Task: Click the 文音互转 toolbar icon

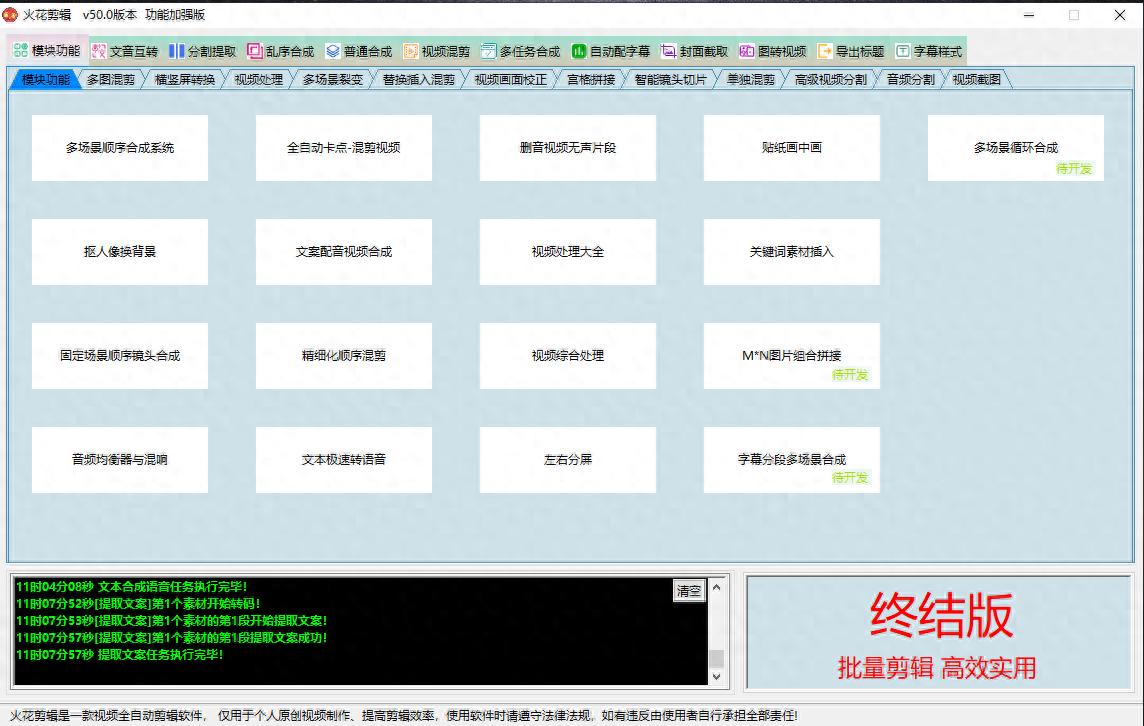Action: (x=99, y=51)
